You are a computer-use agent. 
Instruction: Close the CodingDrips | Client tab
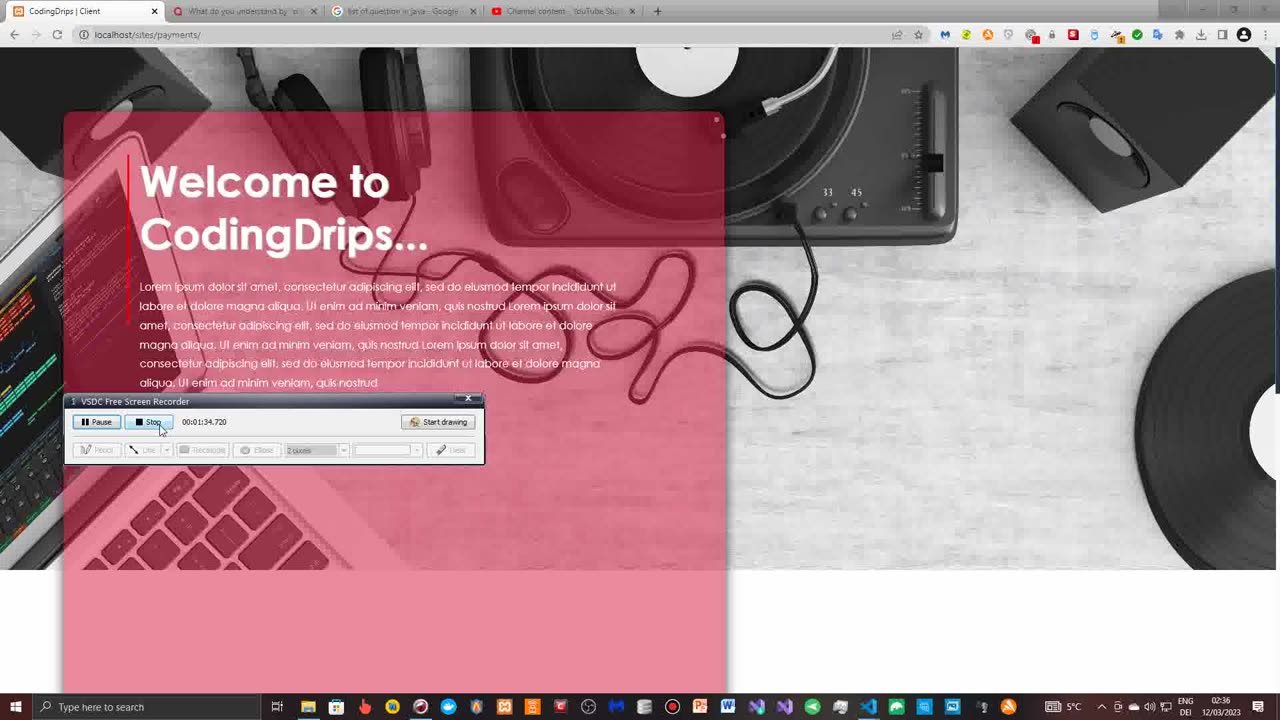[154, 11]
